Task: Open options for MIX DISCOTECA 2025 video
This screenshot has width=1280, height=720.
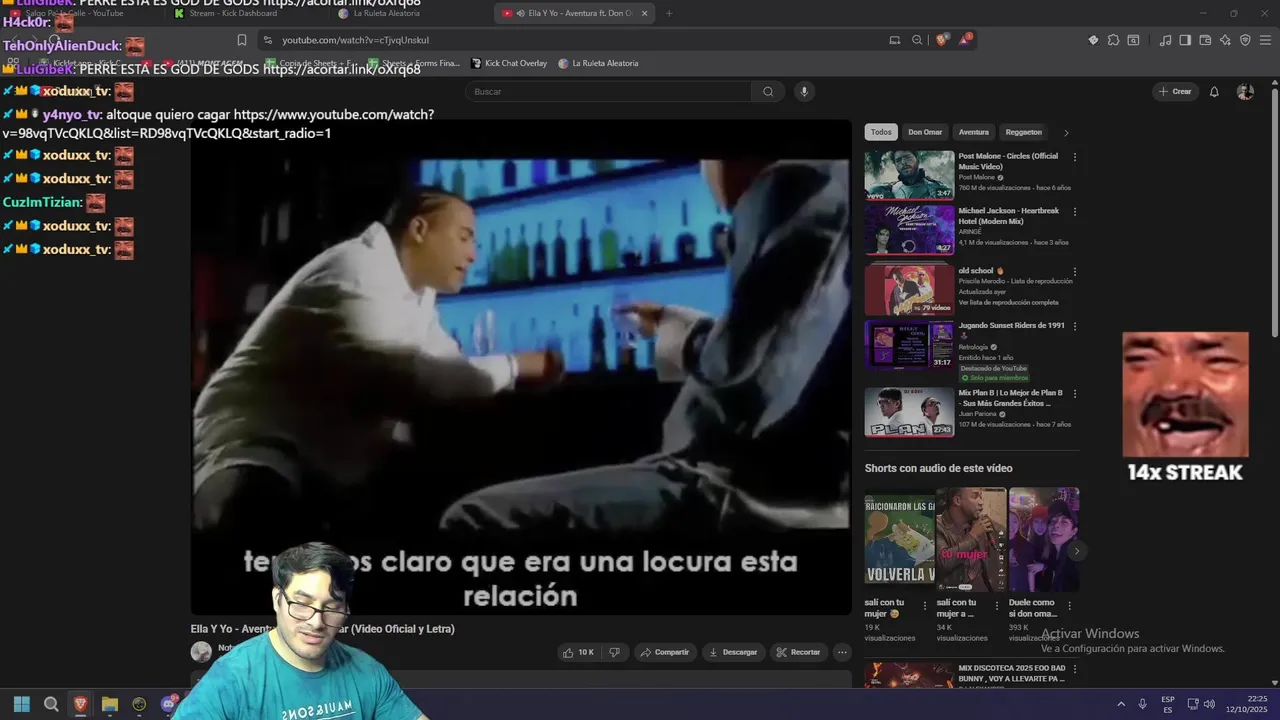Action: pos(1075,669)
